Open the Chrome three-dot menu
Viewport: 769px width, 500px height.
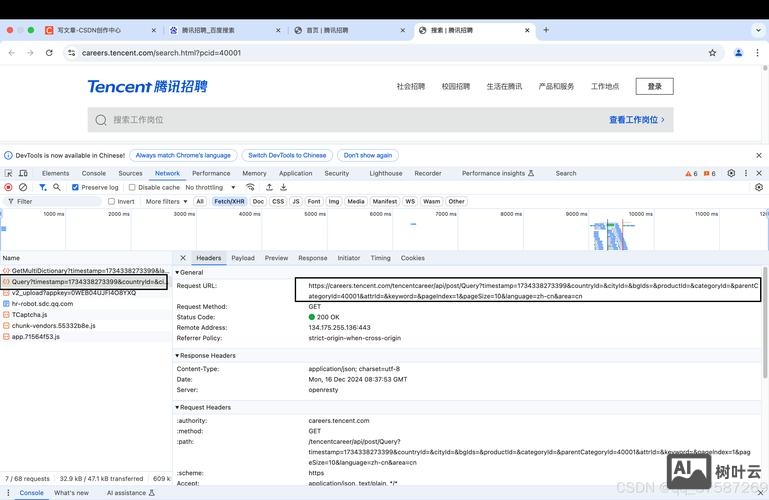click(x=757, y=53)
